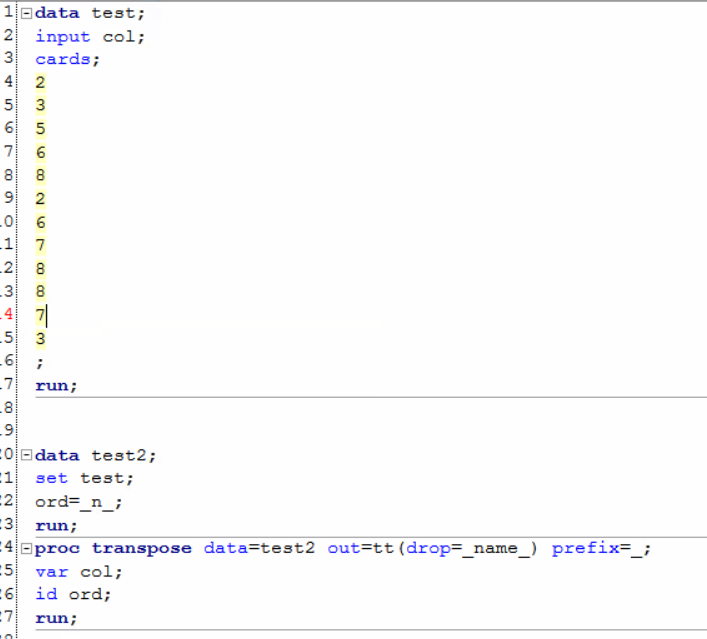707x639 pixels.
Task: Click the 'data=test2' option
Action: (259, 548)
